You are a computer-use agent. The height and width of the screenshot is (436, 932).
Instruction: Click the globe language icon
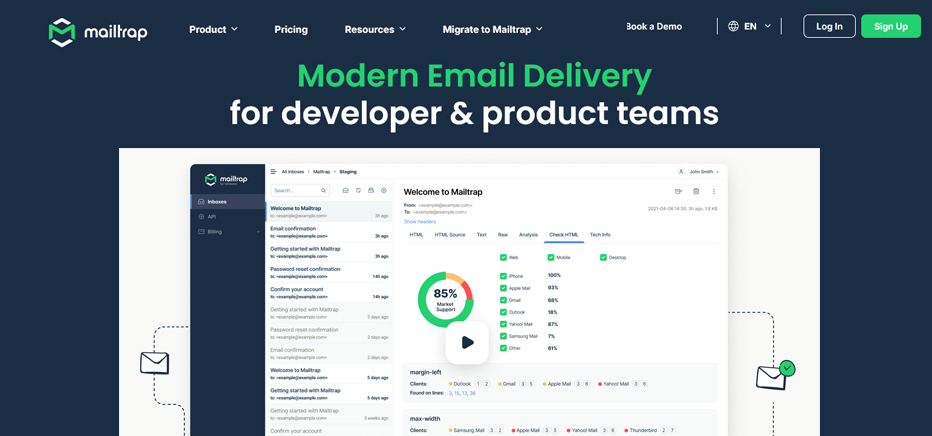point(734,26)
